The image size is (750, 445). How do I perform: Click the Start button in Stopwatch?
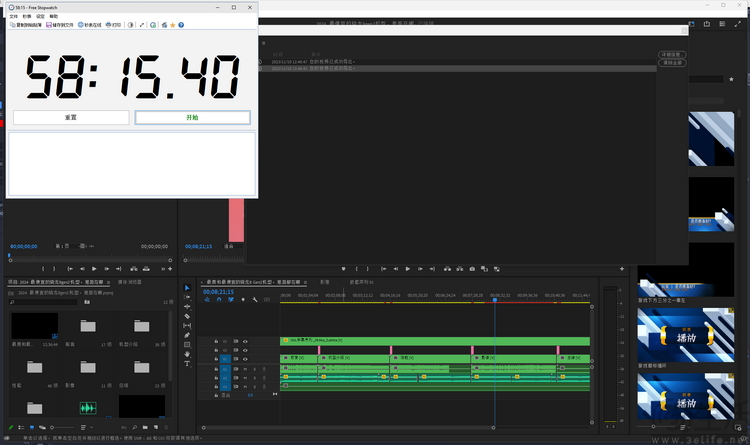(192, 117)
